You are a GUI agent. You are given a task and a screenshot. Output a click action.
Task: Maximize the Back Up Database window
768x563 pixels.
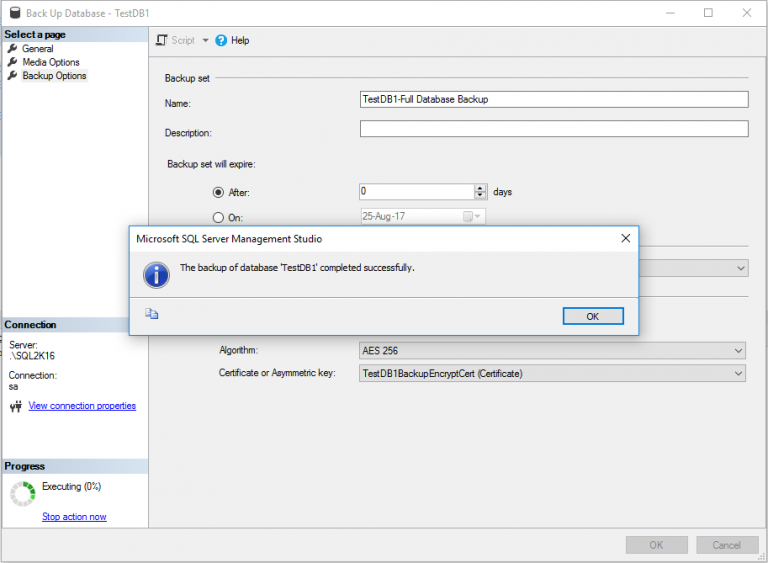coord(708,13)
